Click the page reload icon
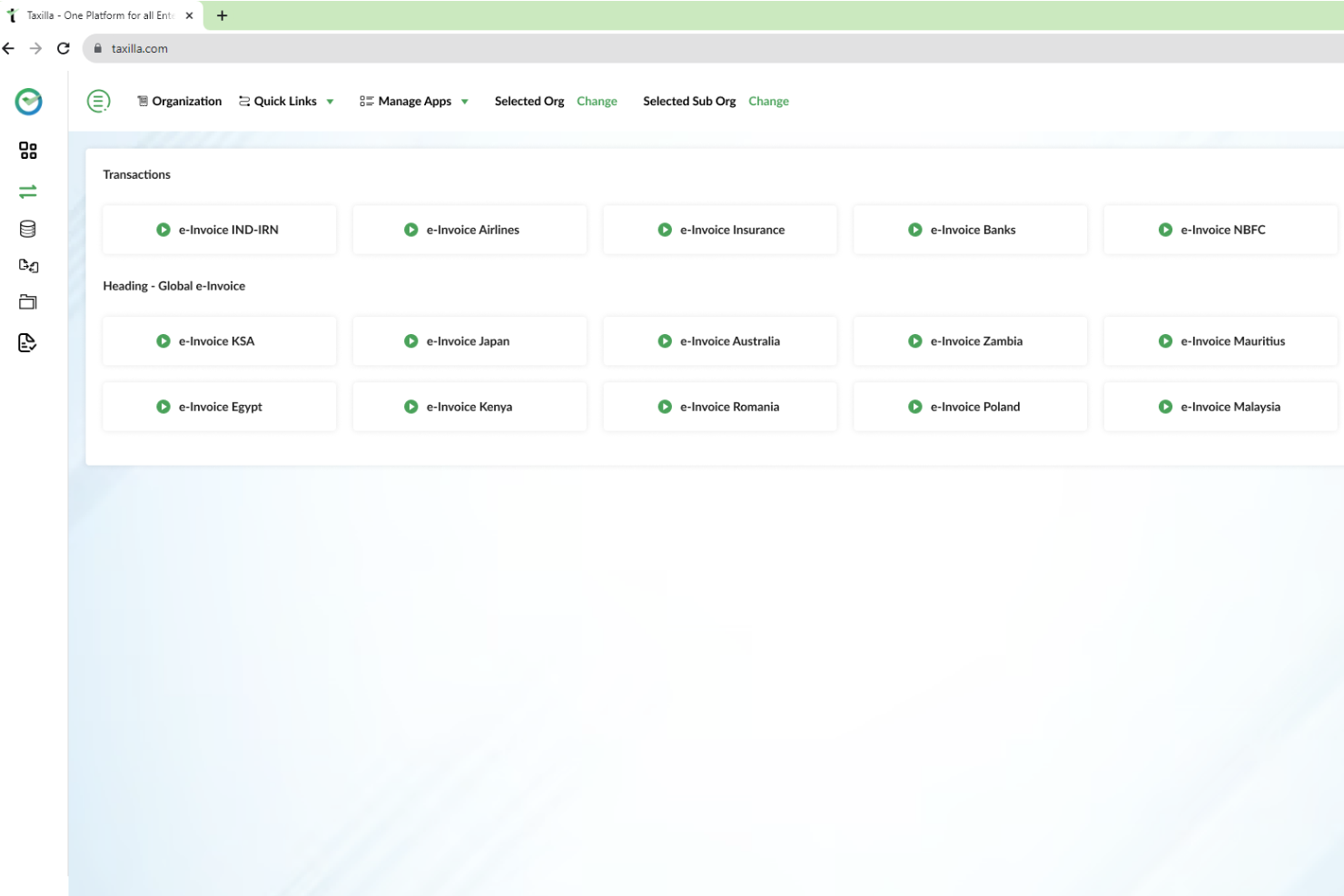The height and width of the screenshot is (896, 1344). pyautogui.click(x=63, y=48)
